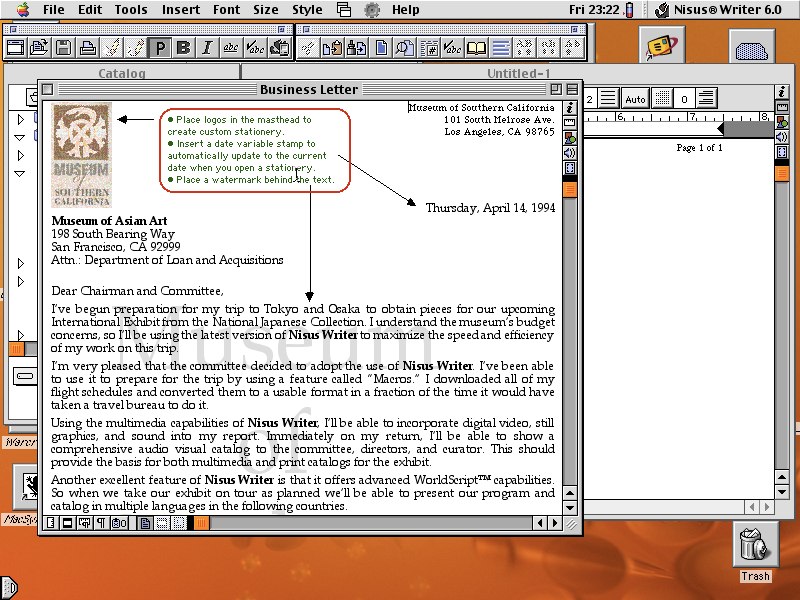This screenshot has height=600, width=800.
Task: Click the info i icon in Untitled-1 sidebar
Action: [x=782, y=92]
